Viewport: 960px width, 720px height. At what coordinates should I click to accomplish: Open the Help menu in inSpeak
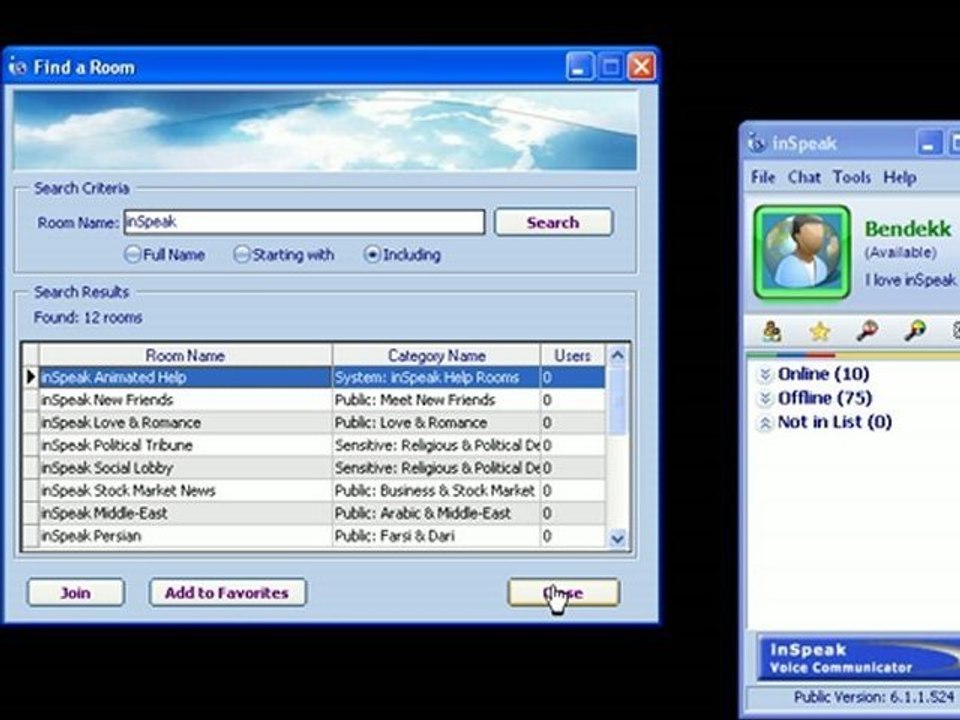pos(899,178)
